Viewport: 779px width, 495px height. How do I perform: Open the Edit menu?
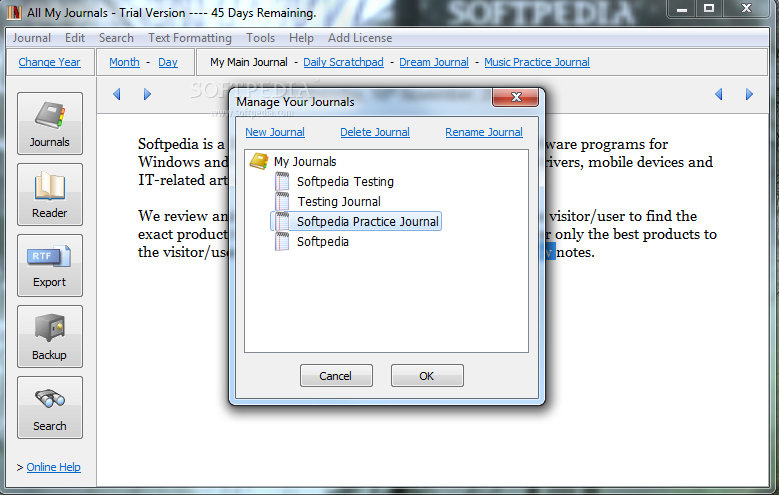pos(75,38)
